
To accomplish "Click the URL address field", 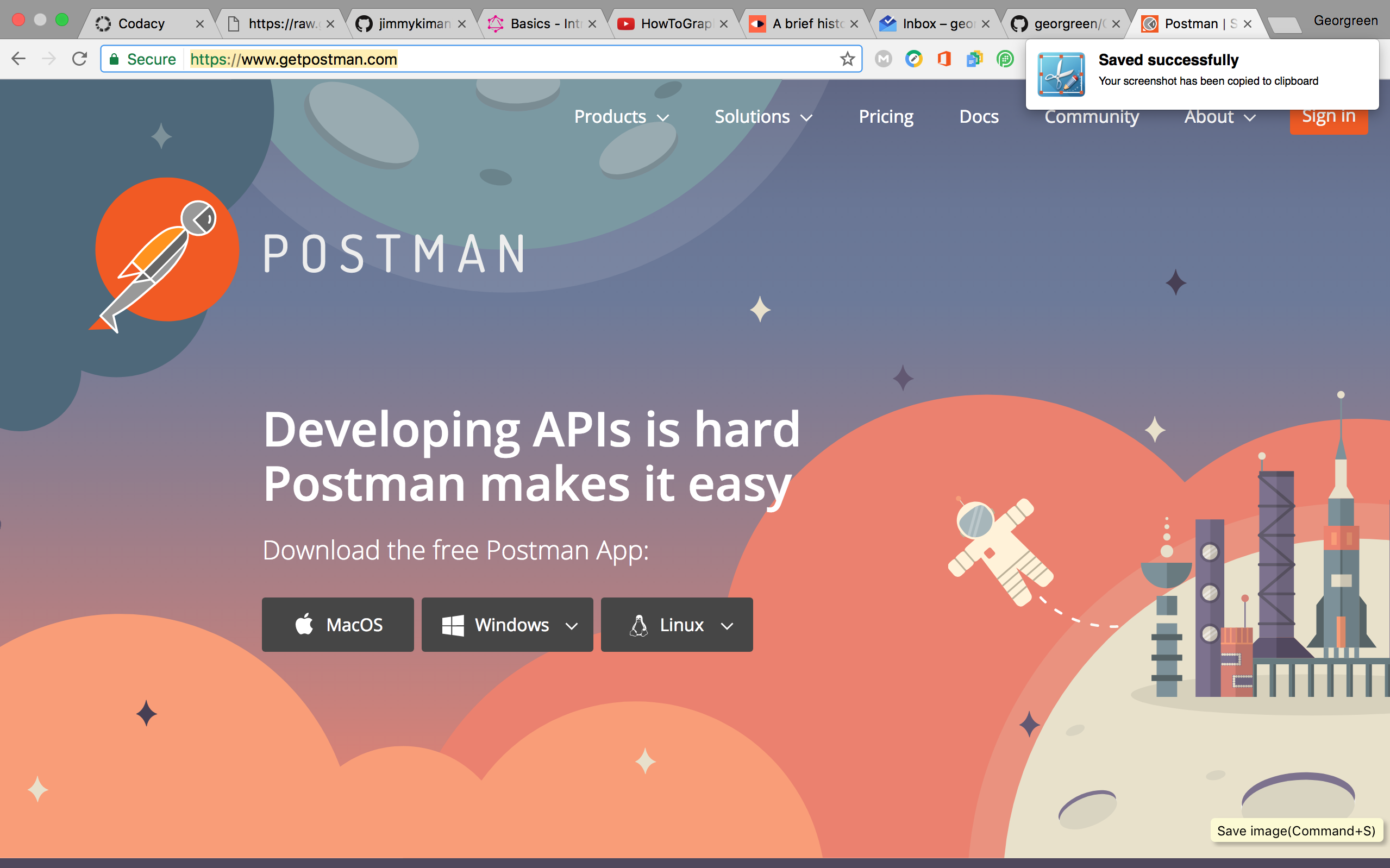I will click(517, 59).
